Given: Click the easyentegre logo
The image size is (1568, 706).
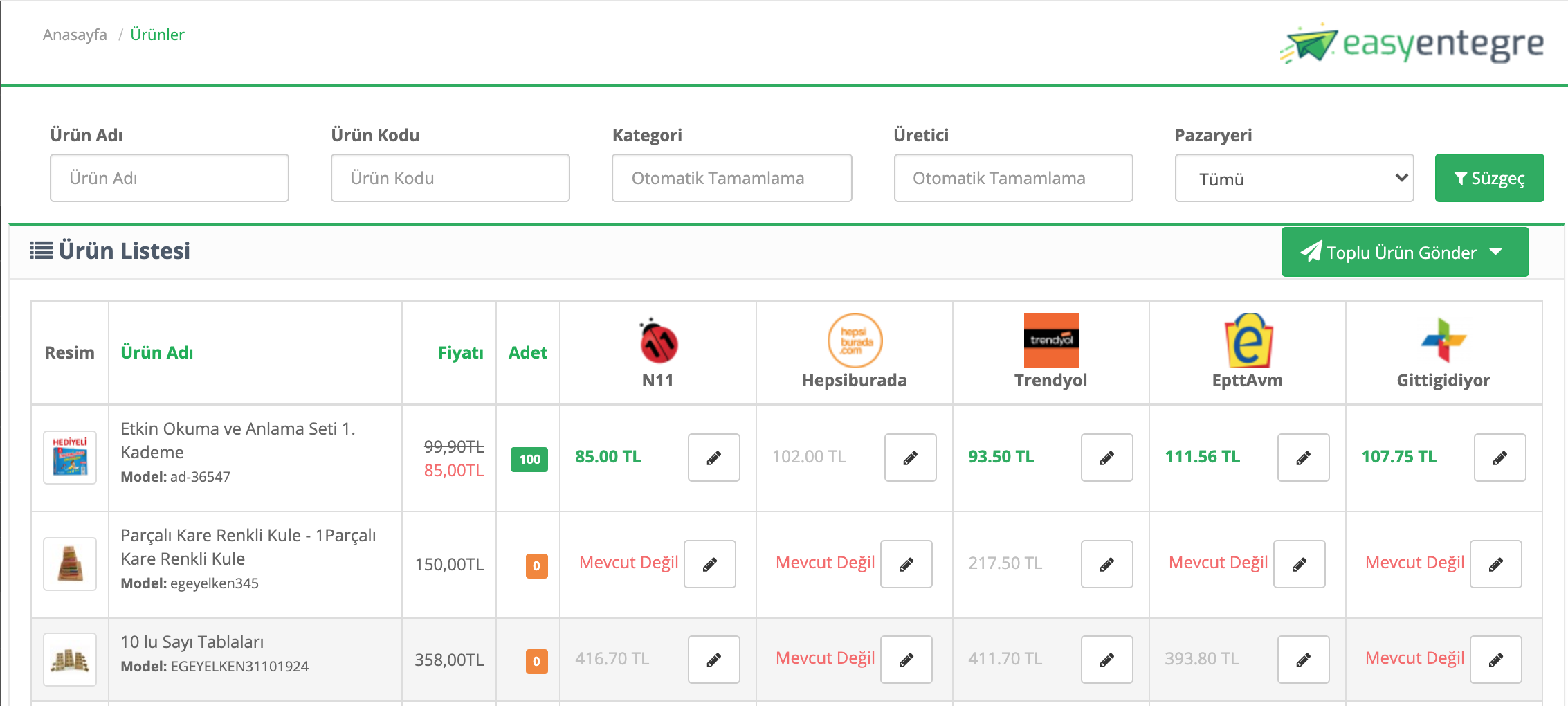Looking at the screenshot, I should tap(1412, 44).
